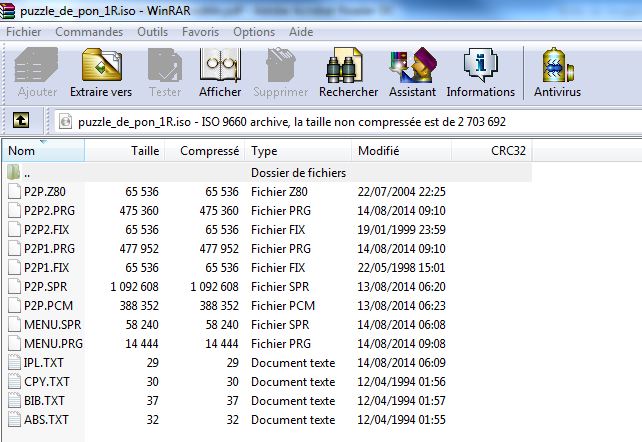Sort by the Type column header
Image resolution: width=642 pixels, height=442 pixels.
pyautogui.click(x=298, y=151)
